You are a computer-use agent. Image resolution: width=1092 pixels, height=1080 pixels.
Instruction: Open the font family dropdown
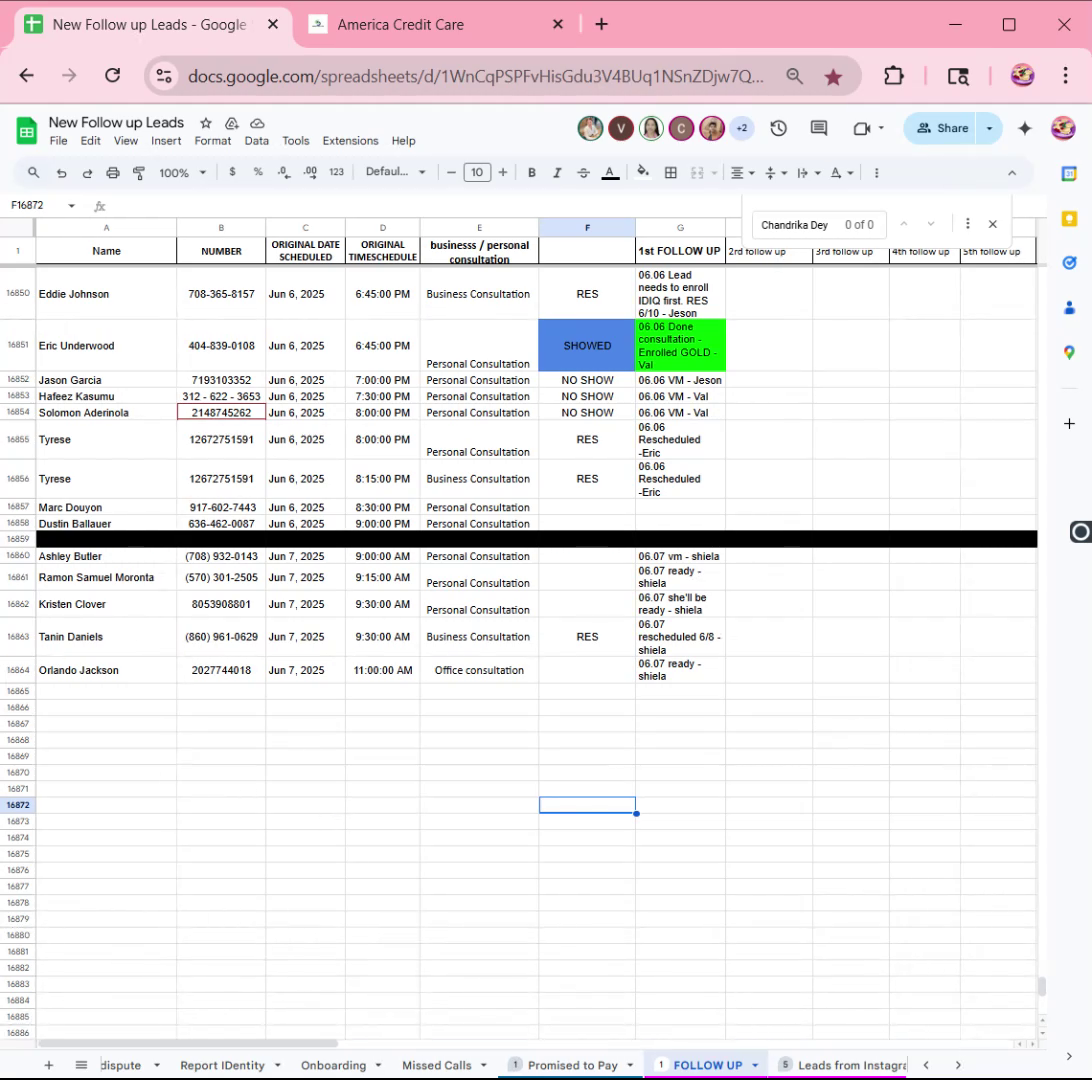click(395, 172)
